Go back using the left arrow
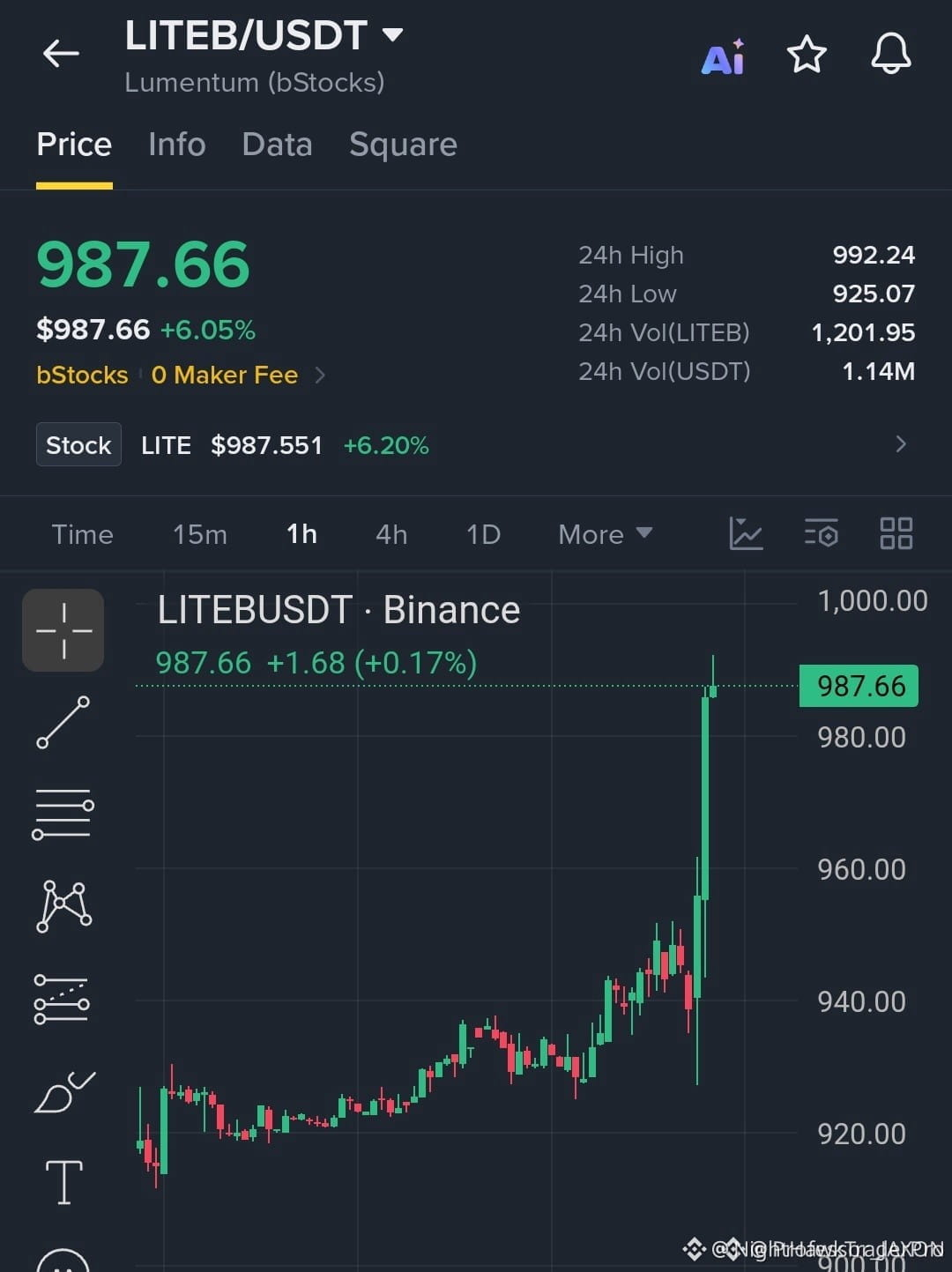The image size is (952, 1272). click(x=61, y=54)
